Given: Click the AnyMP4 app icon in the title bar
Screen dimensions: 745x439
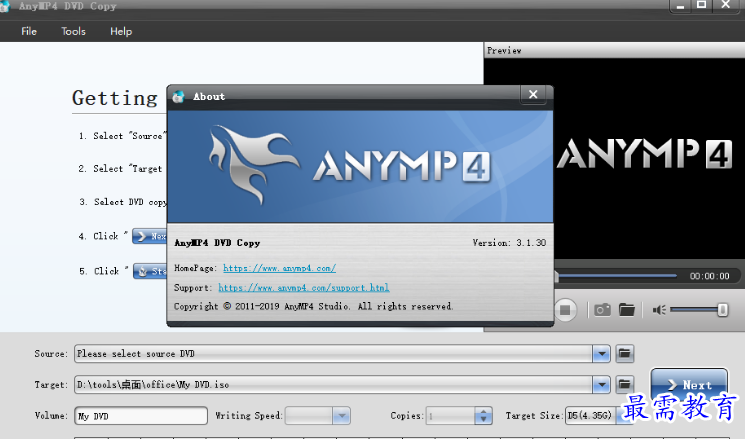Looking at the screenshot, I should [x=5, y=6].
